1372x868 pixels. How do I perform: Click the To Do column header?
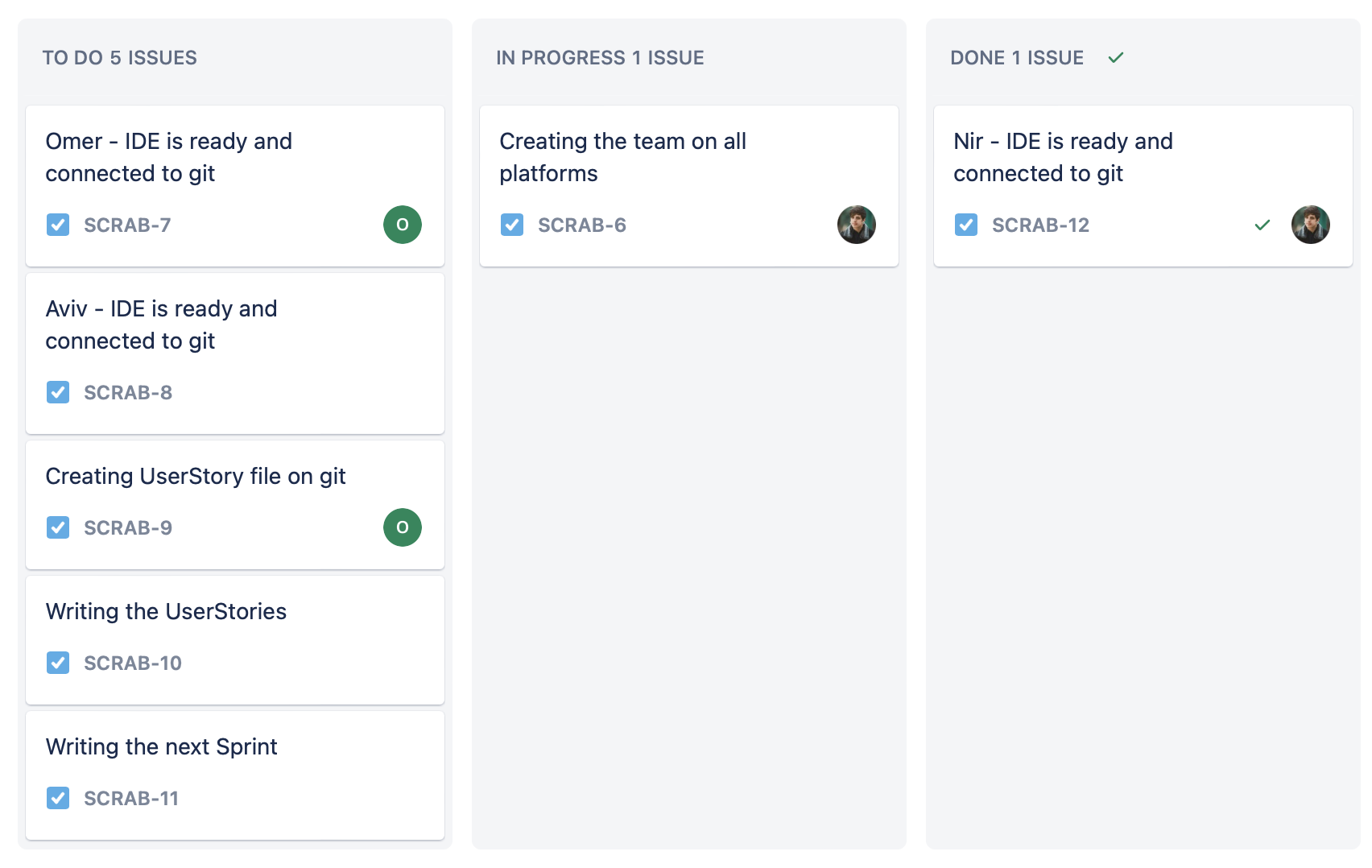coord(119,58)
